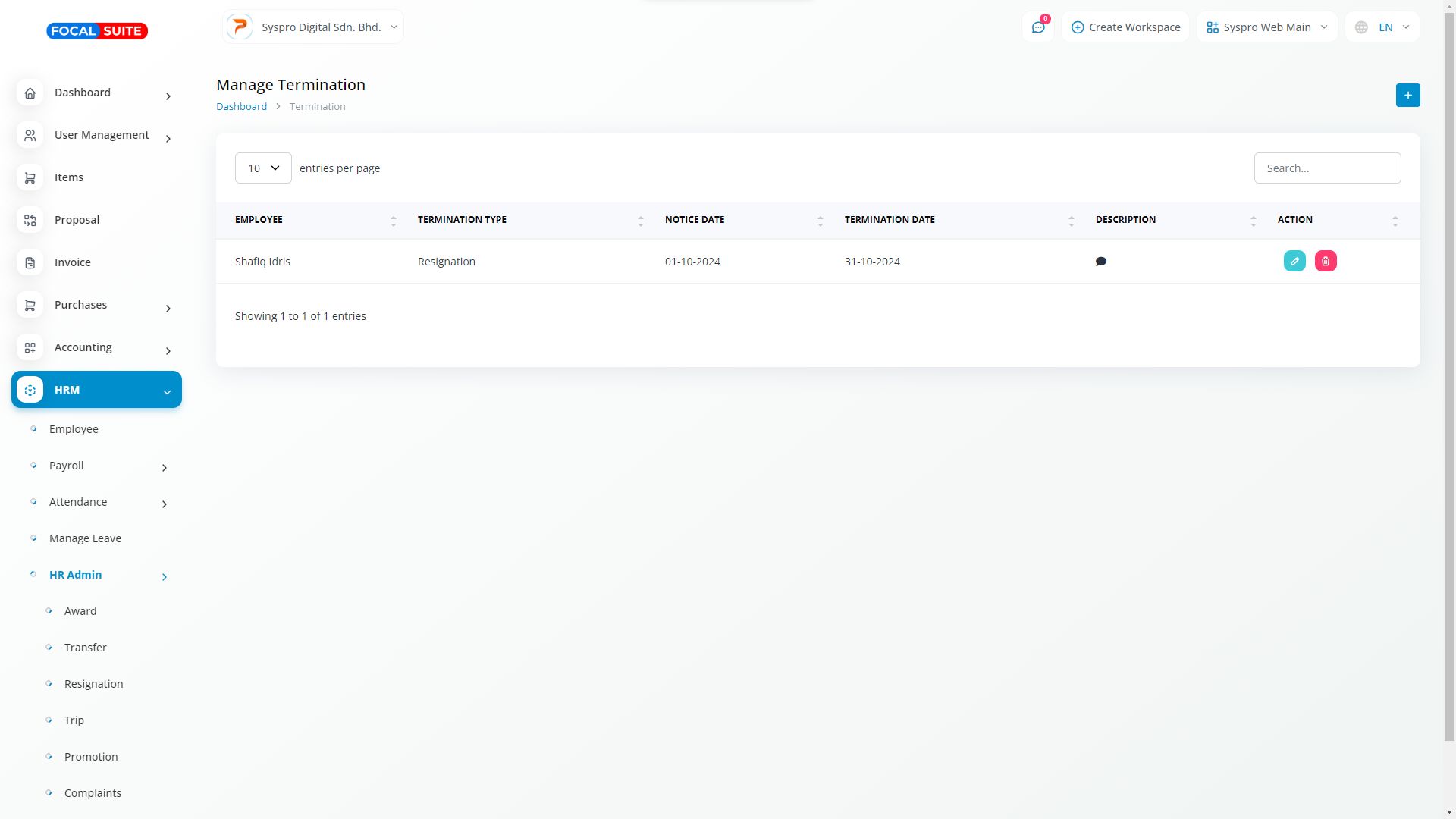The height and width of the screenshot is (819, 1456).
Task: Open the entries per page dropdown
Action: click(x=263, y=168)
